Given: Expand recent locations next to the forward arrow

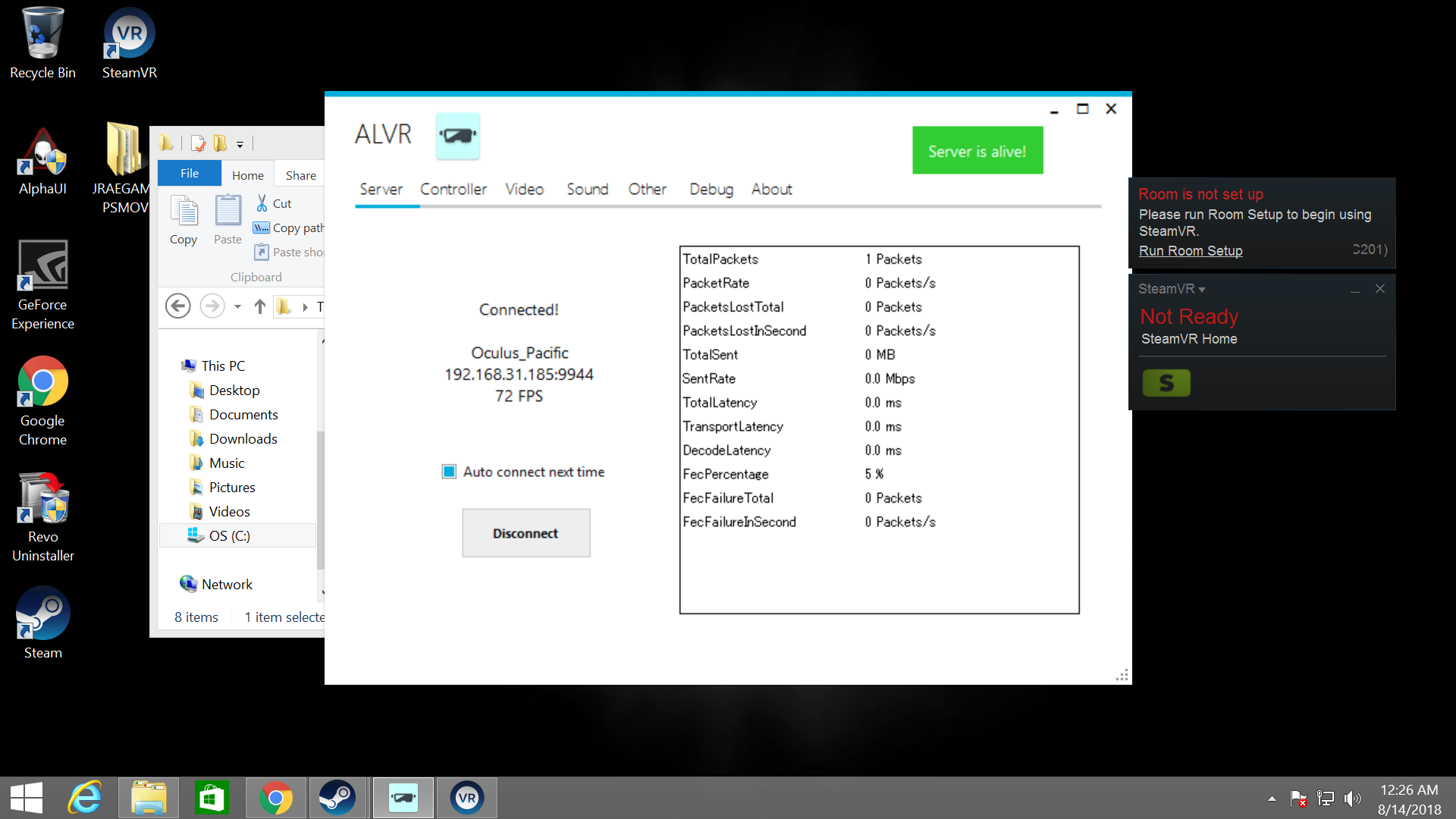Looking at the screenshot, I should 236,306.
